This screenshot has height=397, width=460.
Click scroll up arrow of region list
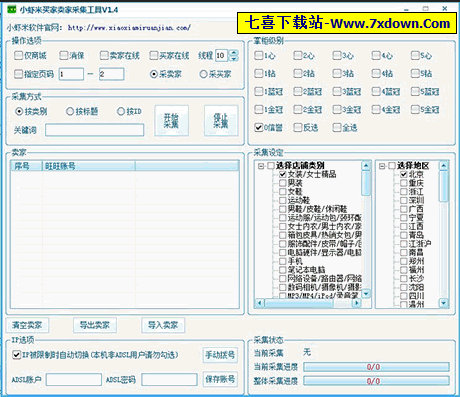pos(443,166)
